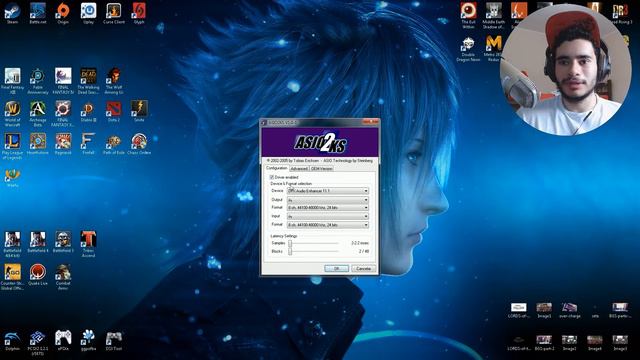Launch the Dolphin emulator shortcut
The image size is (640, 360).
[12, 341]
